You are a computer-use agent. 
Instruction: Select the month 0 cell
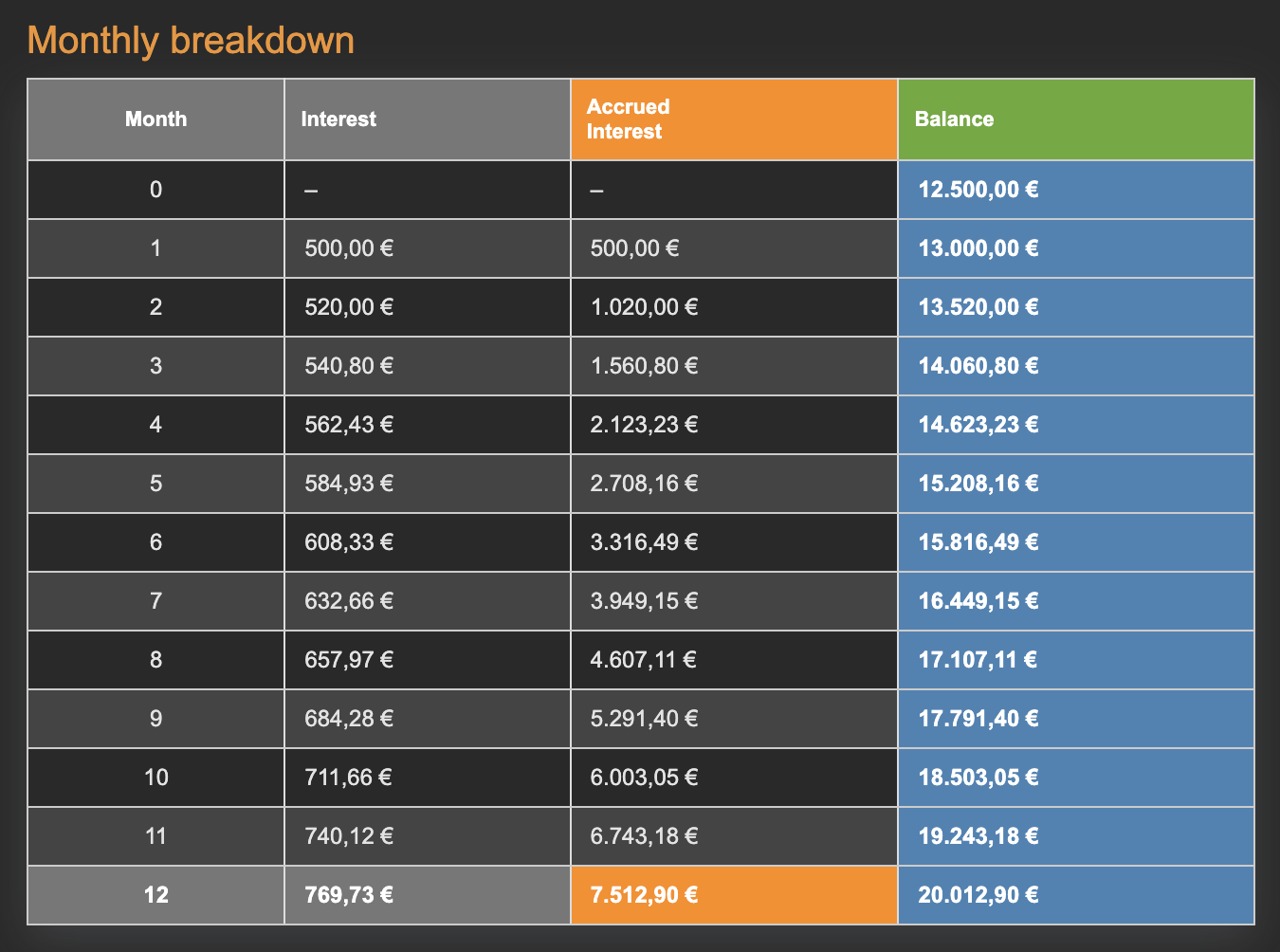(x=155, y=190)
